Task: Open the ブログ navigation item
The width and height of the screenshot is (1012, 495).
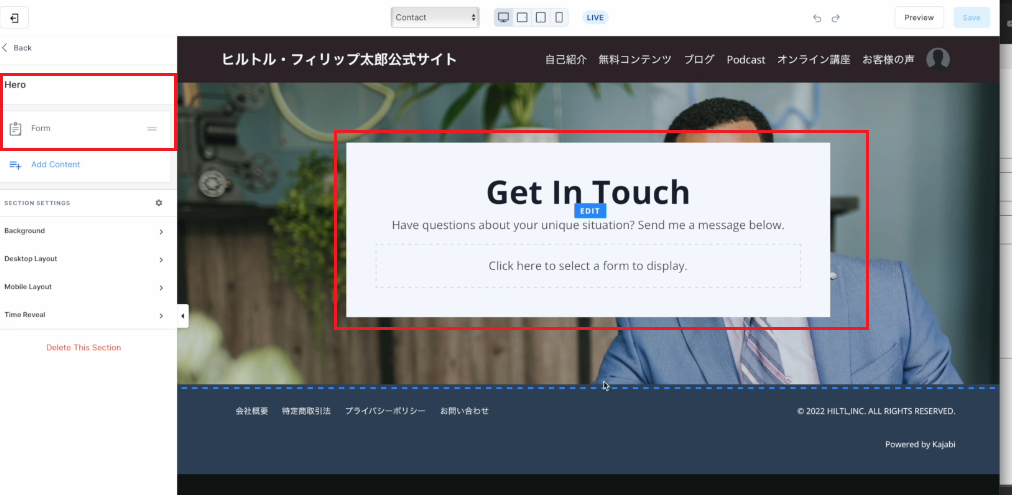Action: tap(699, 60)
